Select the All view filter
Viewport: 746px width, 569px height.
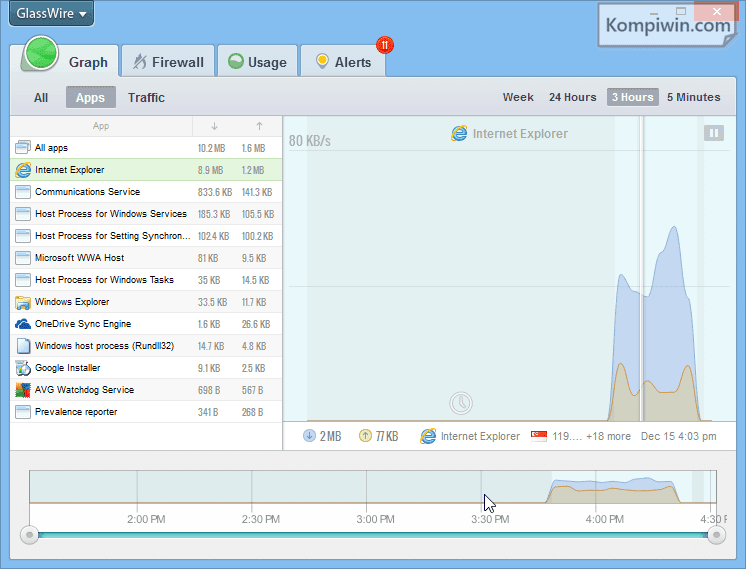41,98
